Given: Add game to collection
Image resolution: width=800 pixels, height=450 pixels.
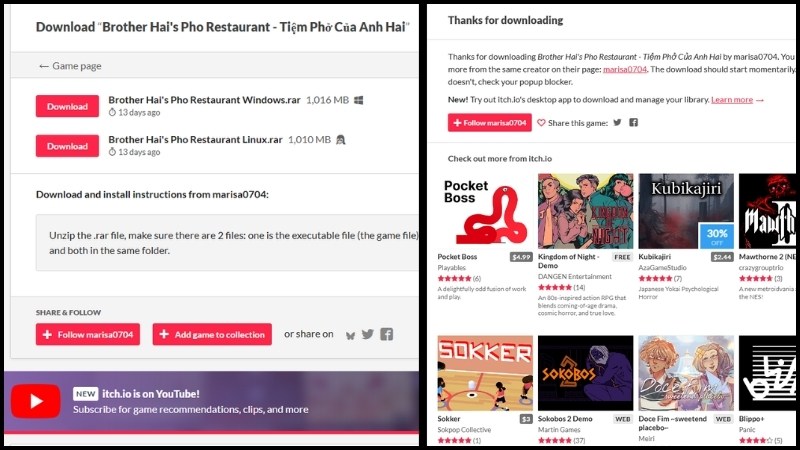Looking at the screenshot, I should (212, 334).
